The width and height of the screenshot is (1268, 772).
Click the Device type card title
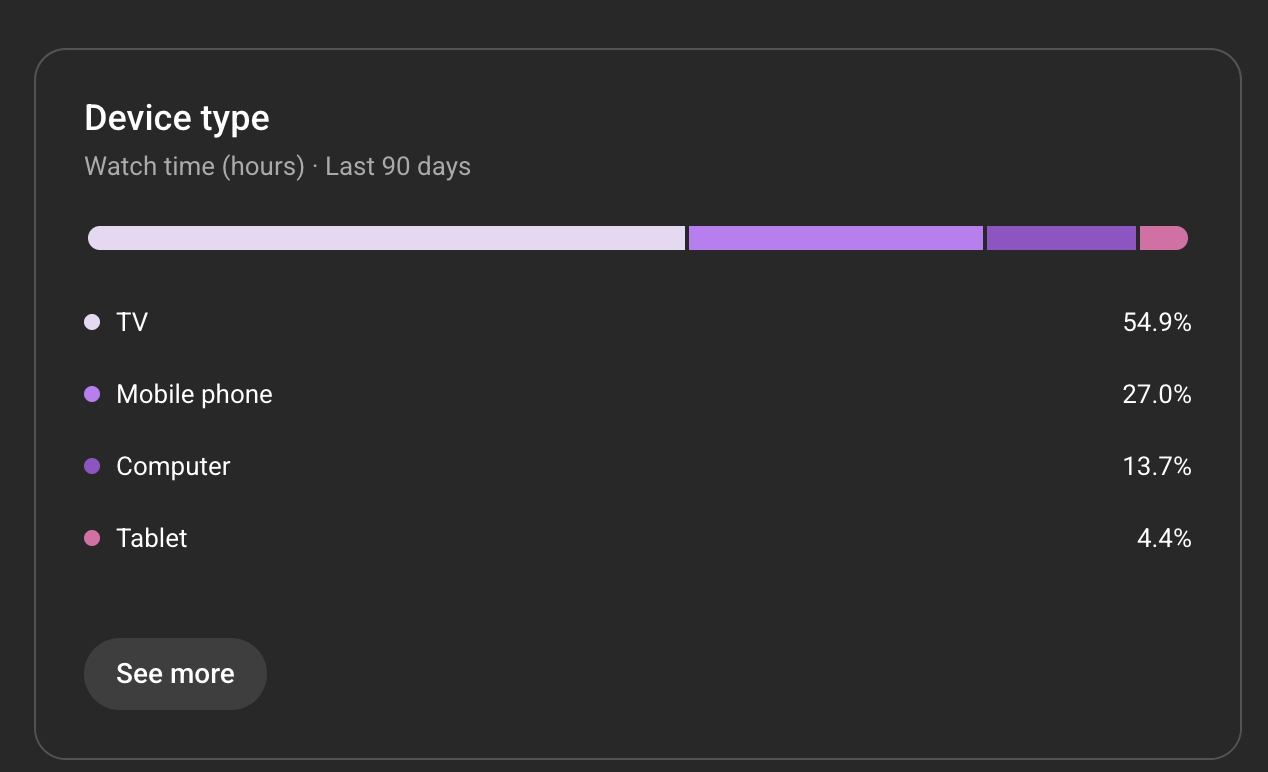[177, 118]
